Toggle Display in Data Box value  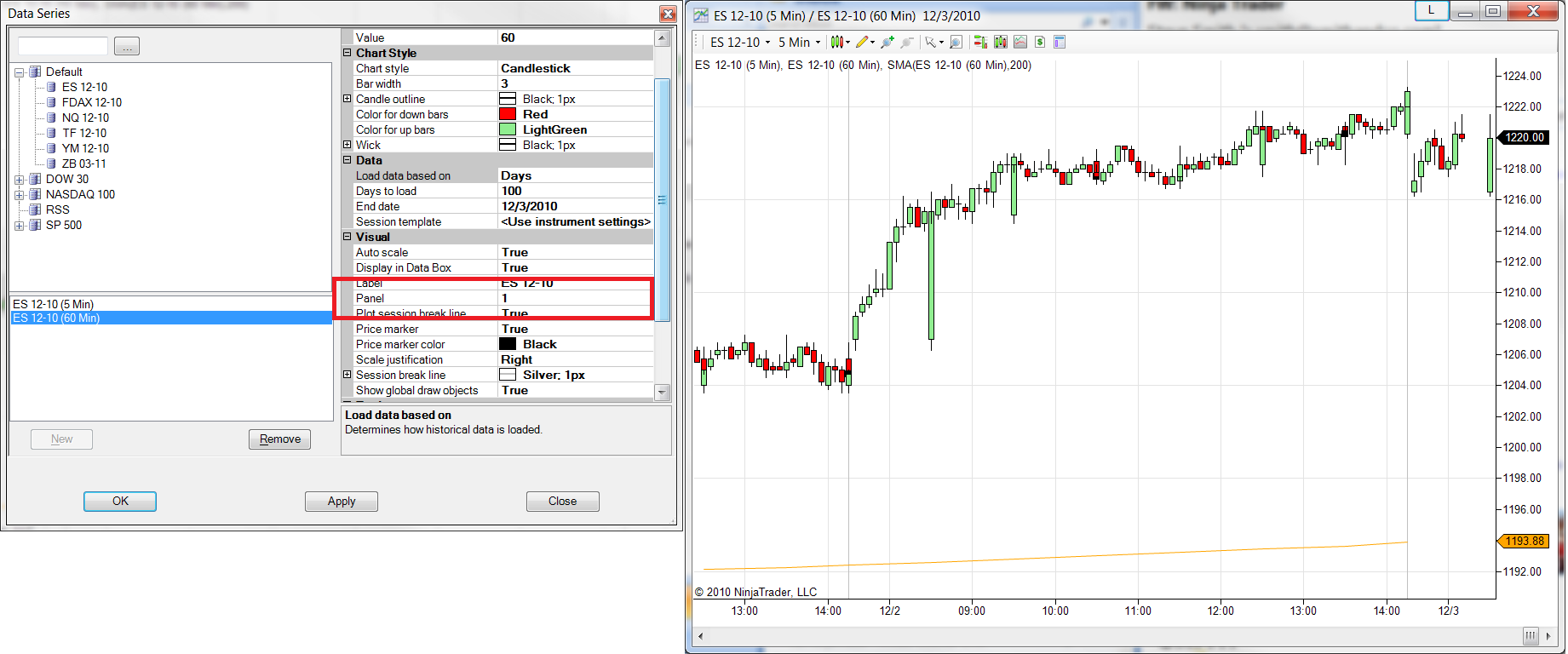coord(576,267)
